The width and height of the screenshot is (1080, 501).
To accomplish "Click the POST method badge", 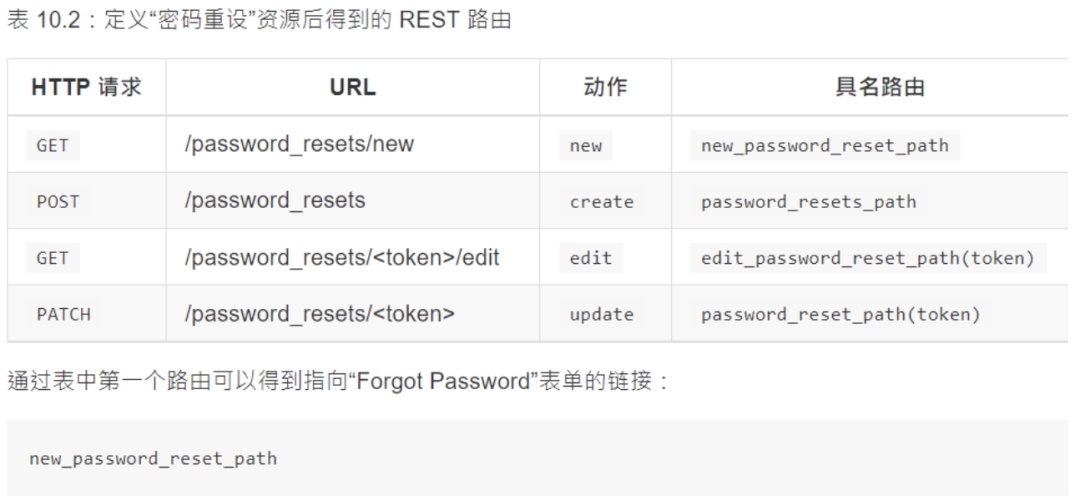I will point(58,202).
